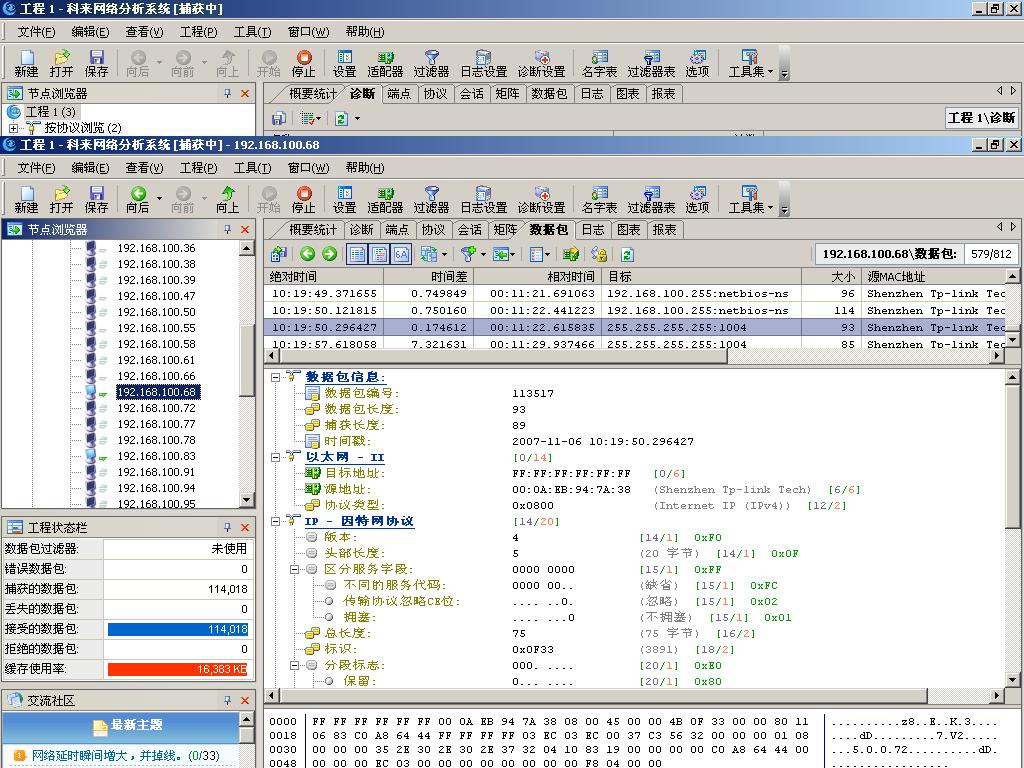Pin the 工程状态栏 panel
The width and height of the screenshot is (1024, 768).
[228, 527]
